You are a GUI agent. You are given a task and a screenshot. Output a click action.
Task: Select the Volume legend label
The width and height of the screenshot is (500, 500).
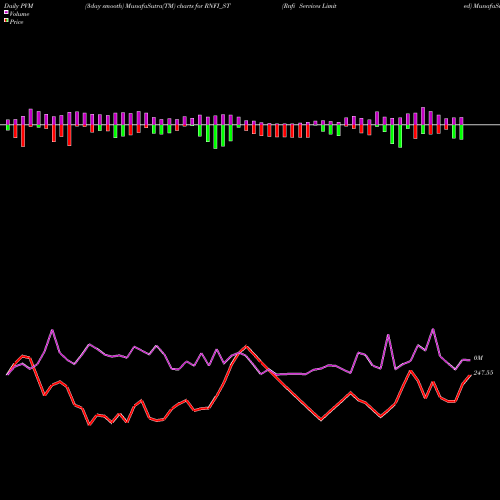click(x=19, y=14)
